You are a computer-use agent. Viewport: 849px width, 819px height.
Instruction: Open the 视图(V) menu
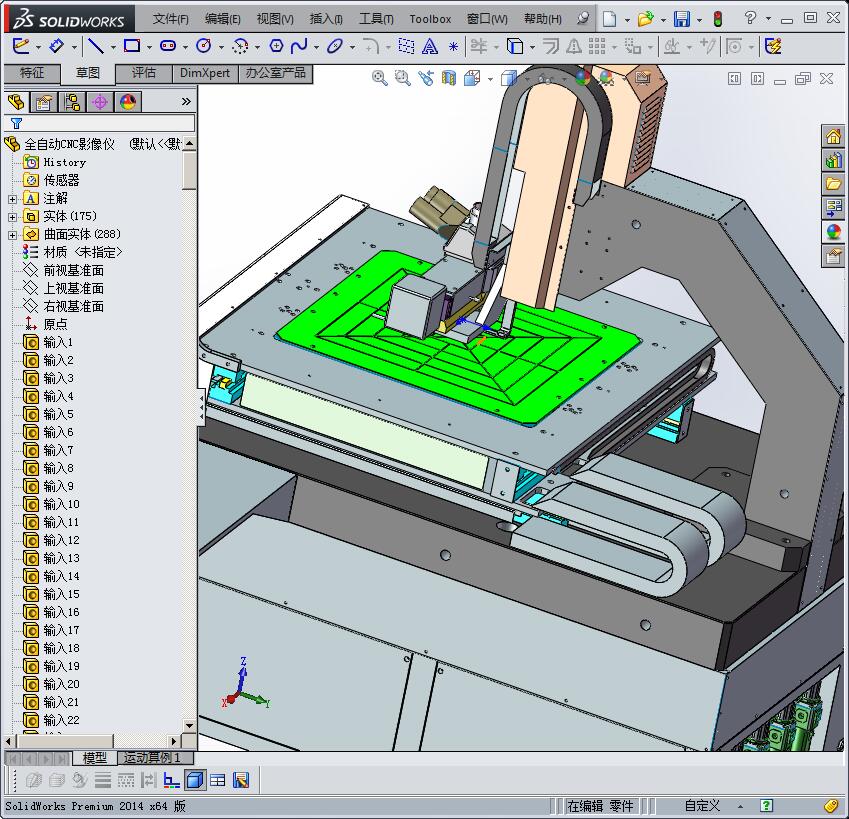point(275,19)
